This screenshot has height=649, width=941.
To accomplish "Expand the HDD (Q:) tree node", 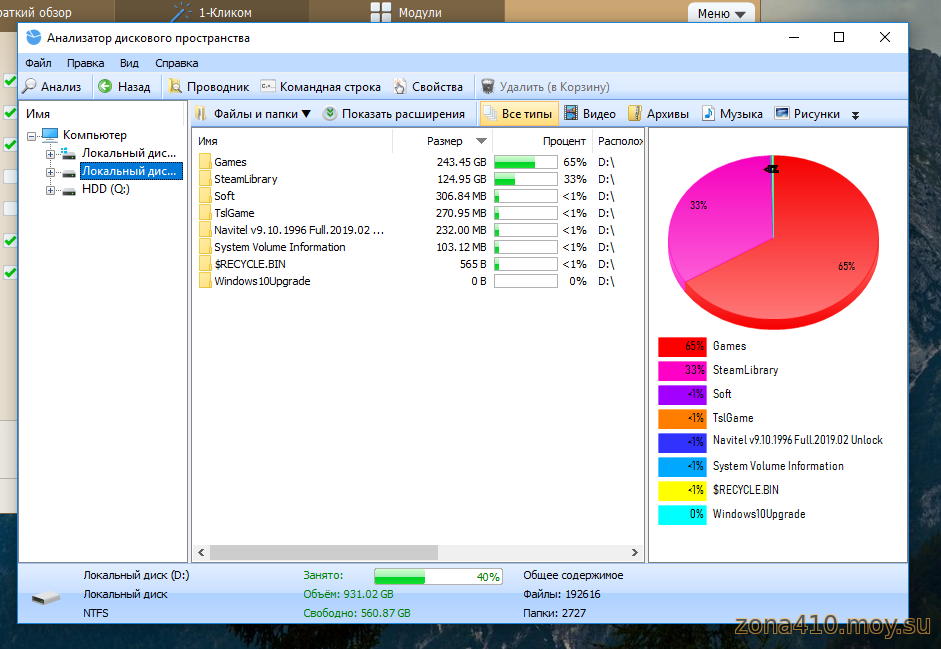I will [x=50, y=189].
